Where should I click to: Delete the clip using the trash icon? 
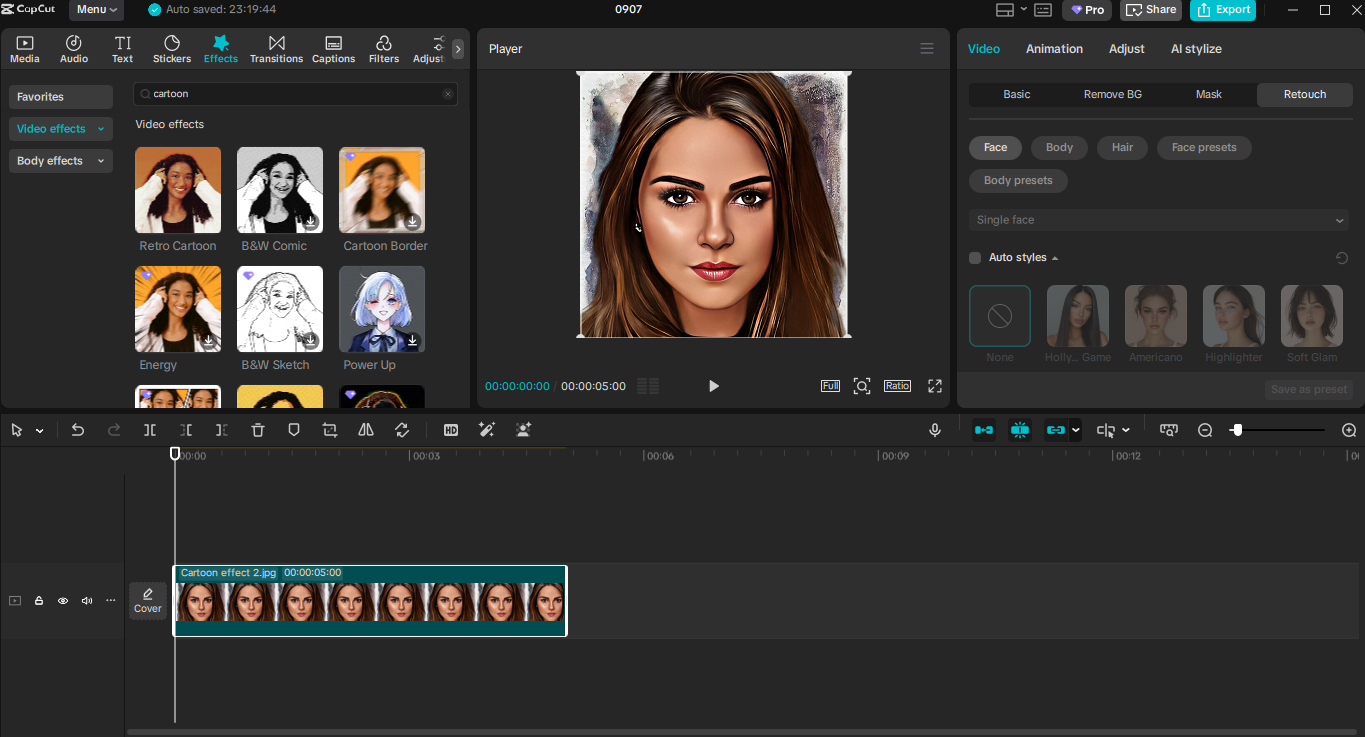pos(258,429)
